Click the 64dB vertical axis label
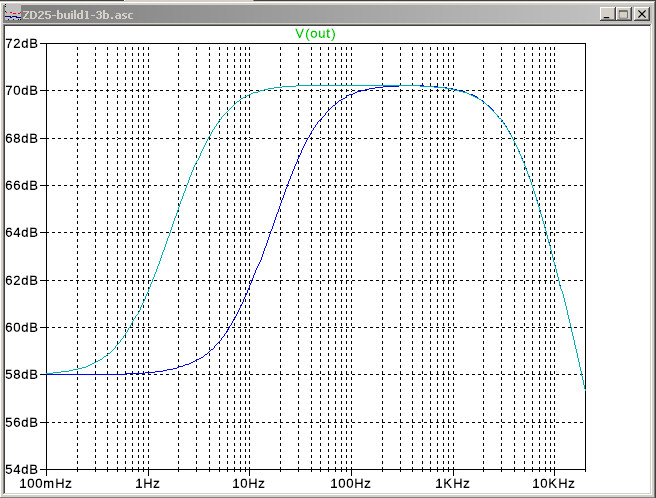Viewport: 656px width, 498px height. click(21, 232)
